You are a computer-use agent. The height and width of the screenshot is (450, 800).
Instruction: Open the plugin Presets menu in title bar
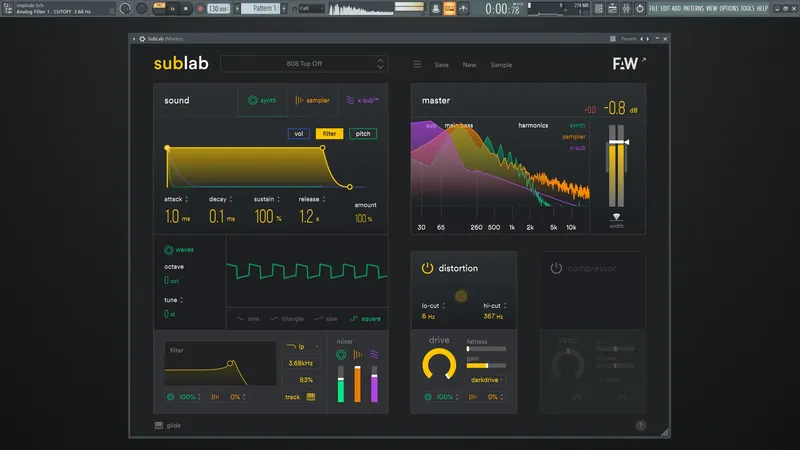(x=629, y=38)
